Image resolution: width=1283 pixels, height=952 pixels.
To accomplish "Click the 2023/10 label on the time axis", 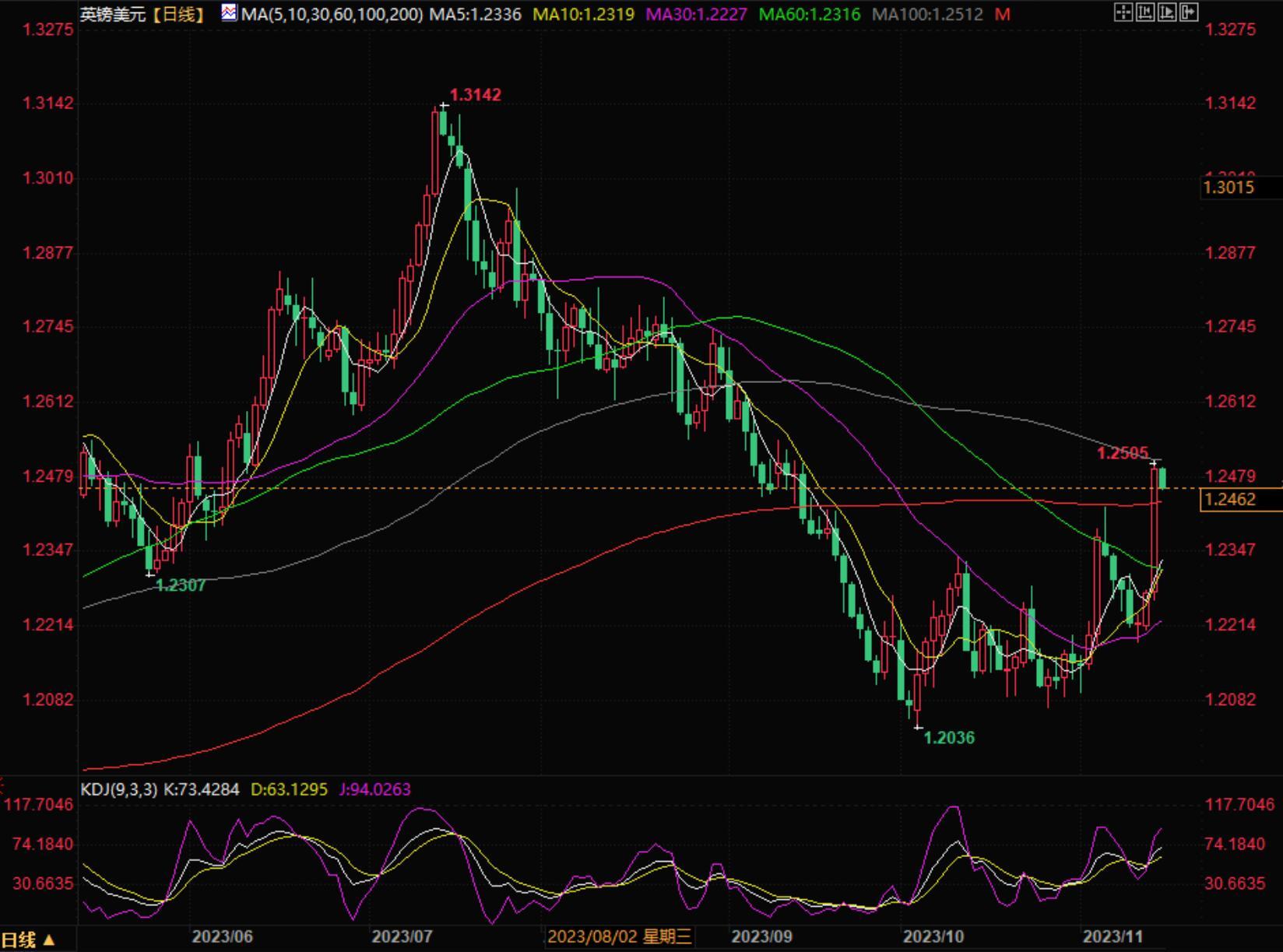I will pyautogui.click(x=933, y=936).
